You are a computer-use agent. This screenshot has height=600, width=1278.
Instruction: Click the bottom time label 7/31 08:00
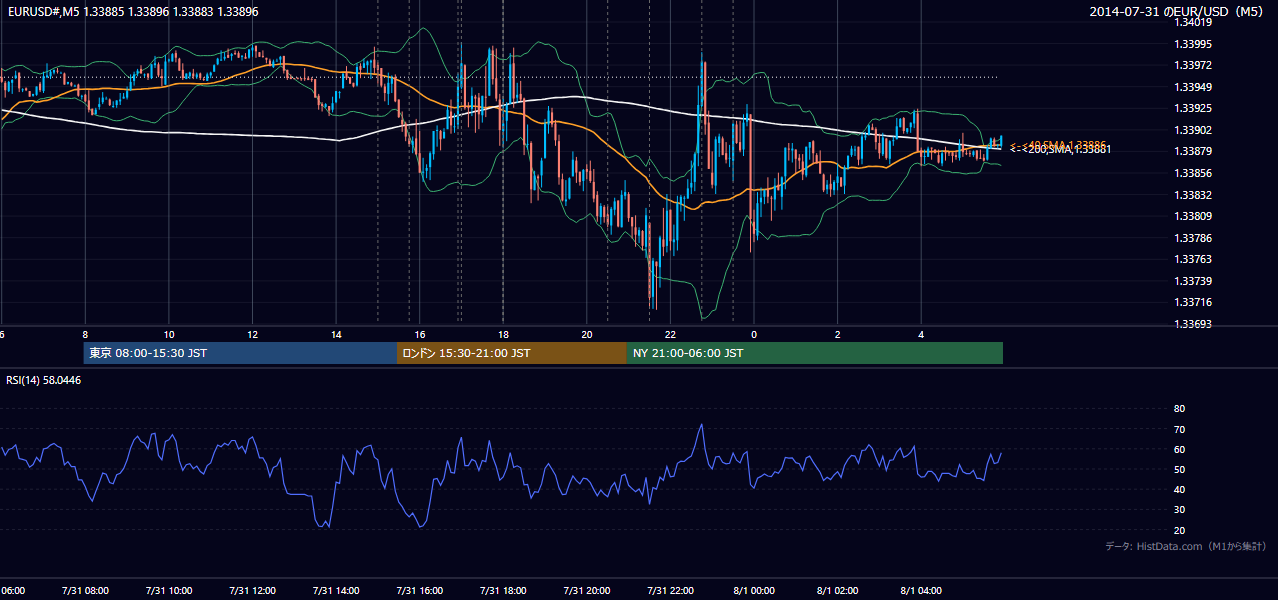click(x=84, y=591)
